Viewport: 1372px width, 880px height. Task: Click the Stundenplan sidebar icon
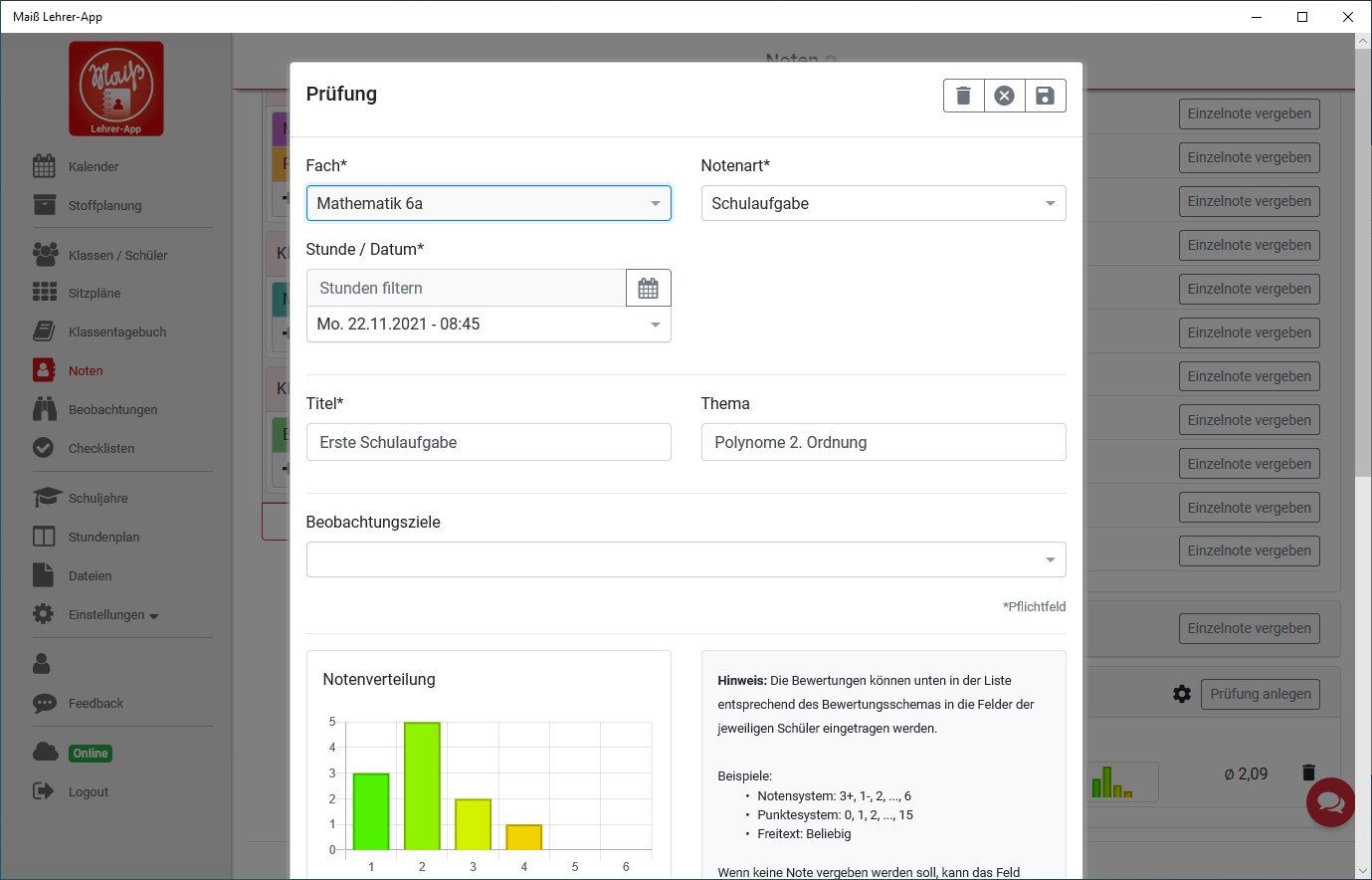tap(44, 537)
